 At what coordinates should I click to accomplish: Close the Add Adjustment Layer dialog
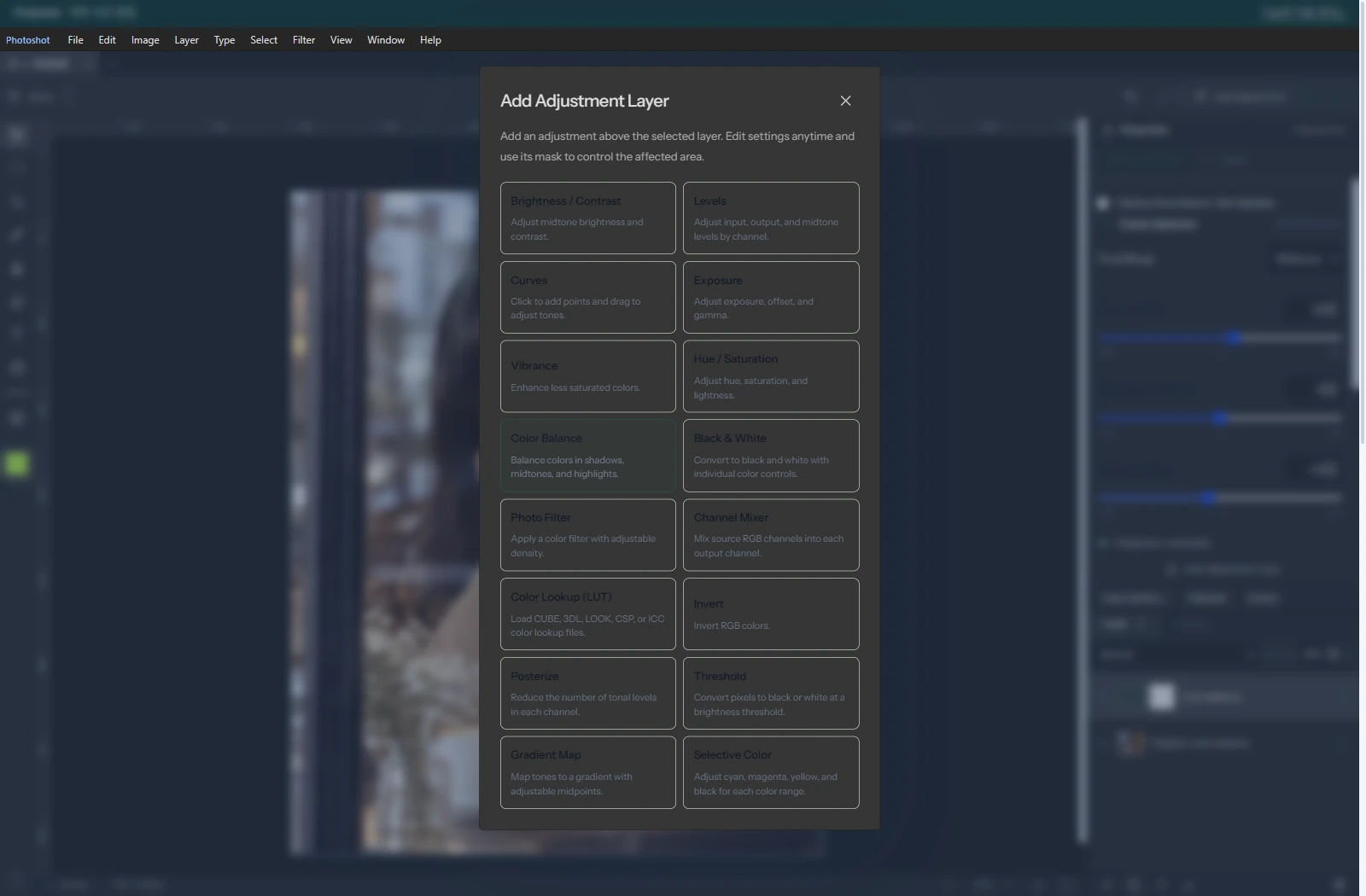[845, 101]
